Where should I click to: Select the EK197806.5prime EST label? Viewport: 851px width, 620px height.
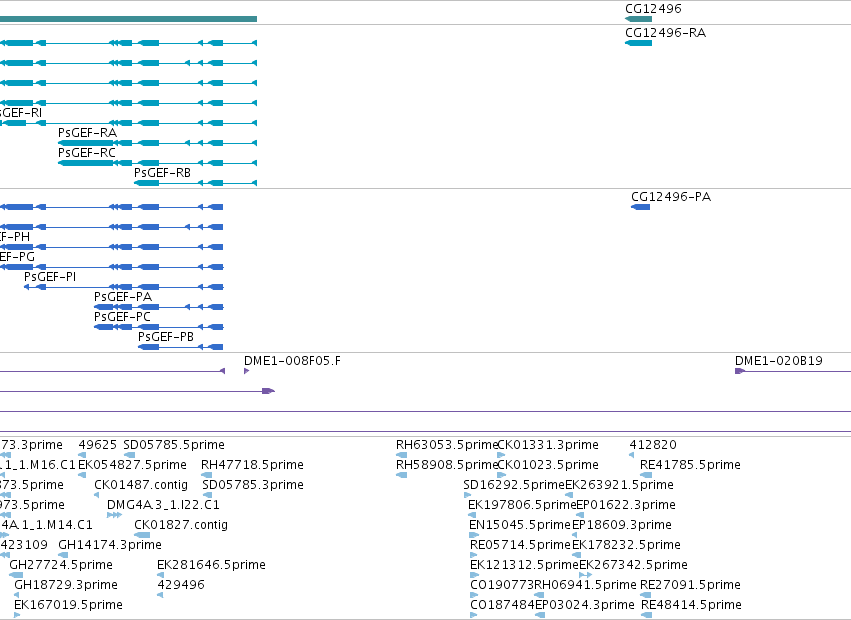[x=522, y=504]
